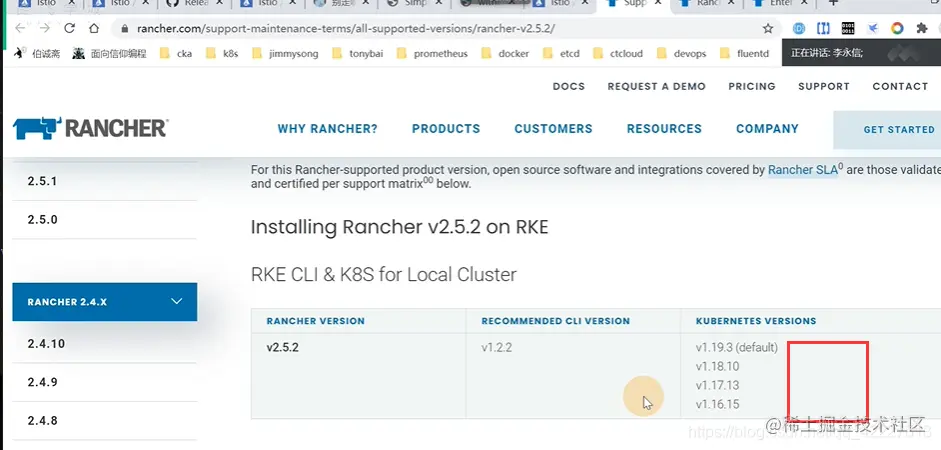Viewport: 941px width, 450px height.
Task: Open the prometheus bookmark folder
Action: click(431, 53)
